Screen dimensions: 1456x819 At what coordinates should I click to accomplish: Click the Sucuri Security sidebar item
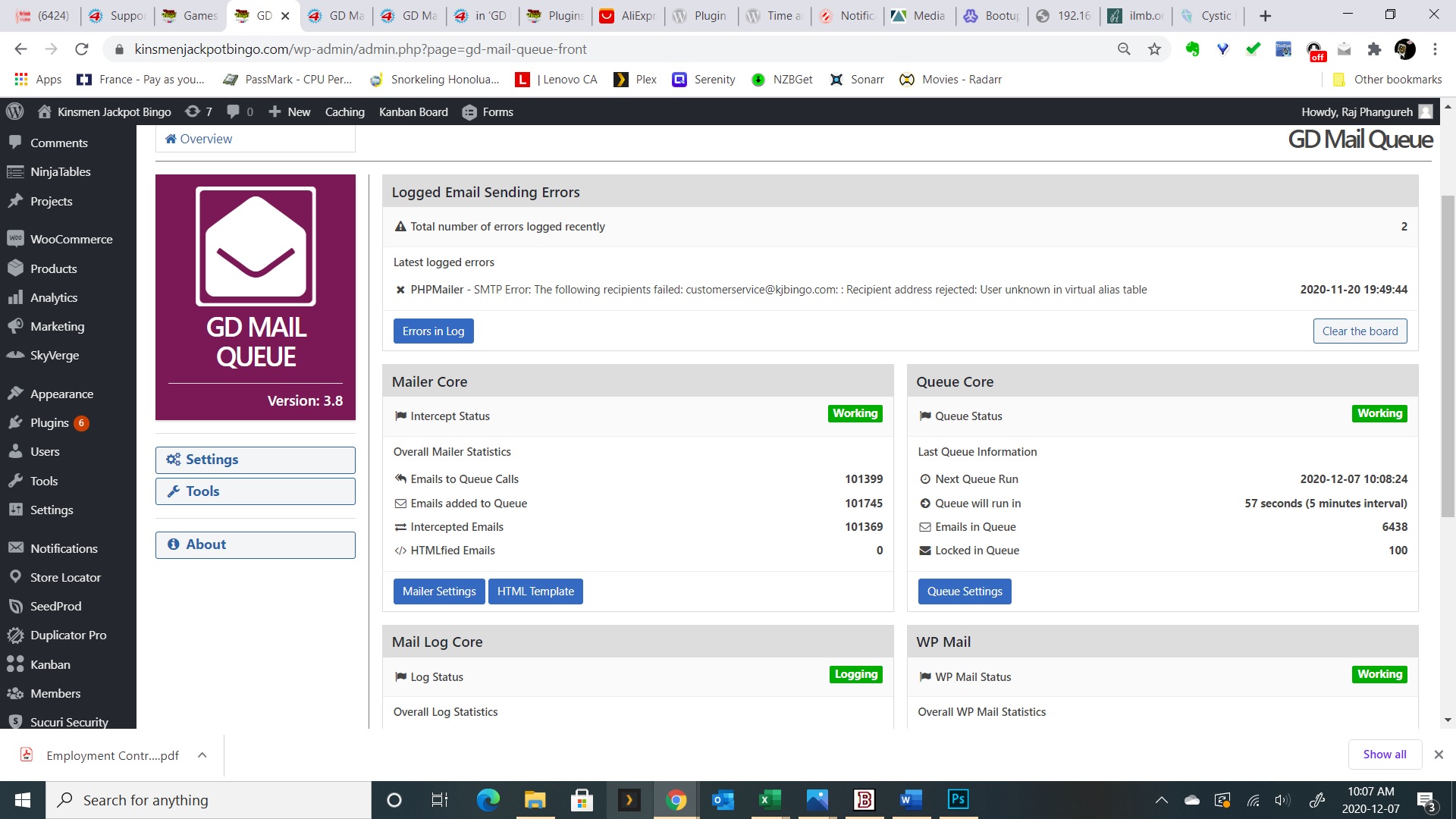(x=68, y=721)
